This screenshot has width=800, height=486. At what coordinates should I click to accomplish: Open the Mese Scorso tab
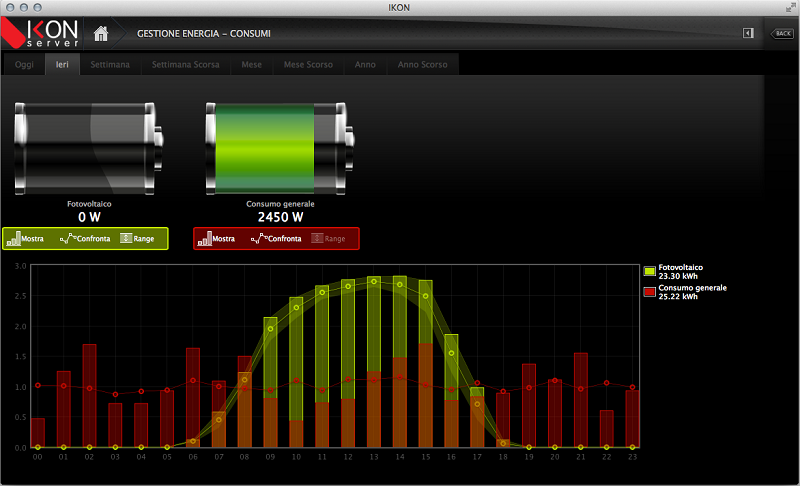[x=308, y=64]
